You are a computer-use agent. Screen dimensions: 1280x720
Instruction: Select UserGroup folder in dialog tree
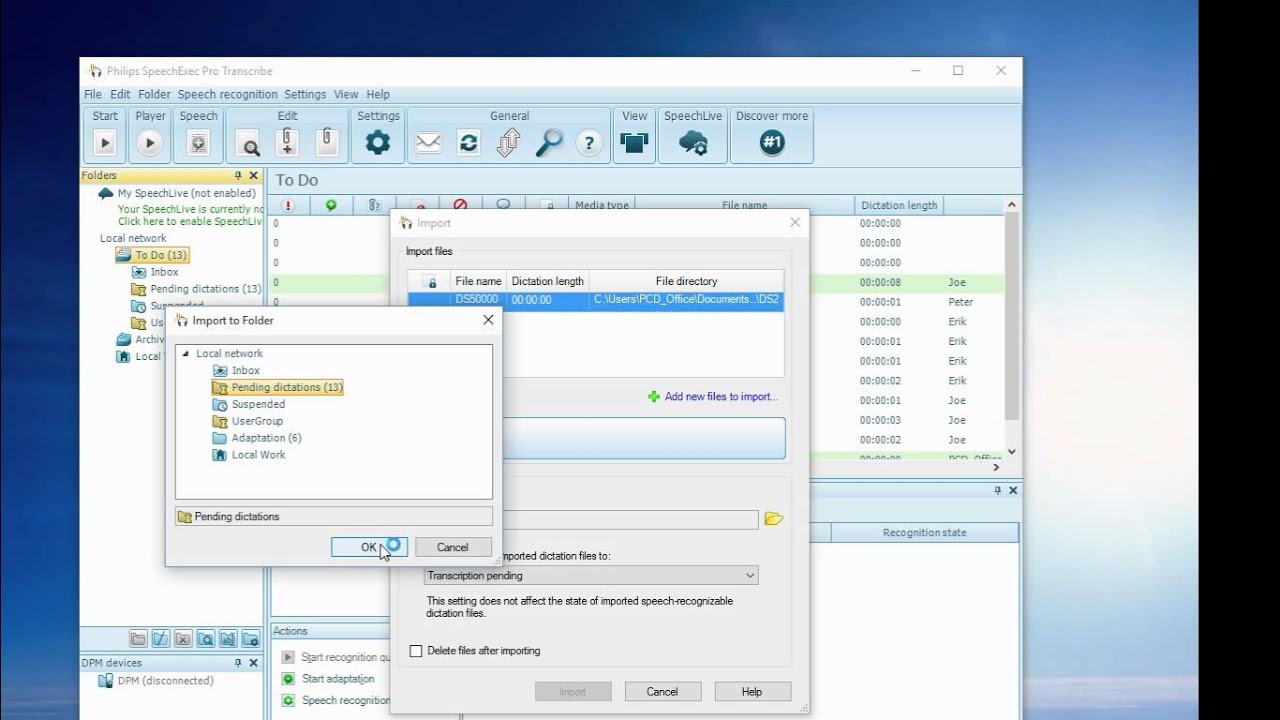(248, 421)
